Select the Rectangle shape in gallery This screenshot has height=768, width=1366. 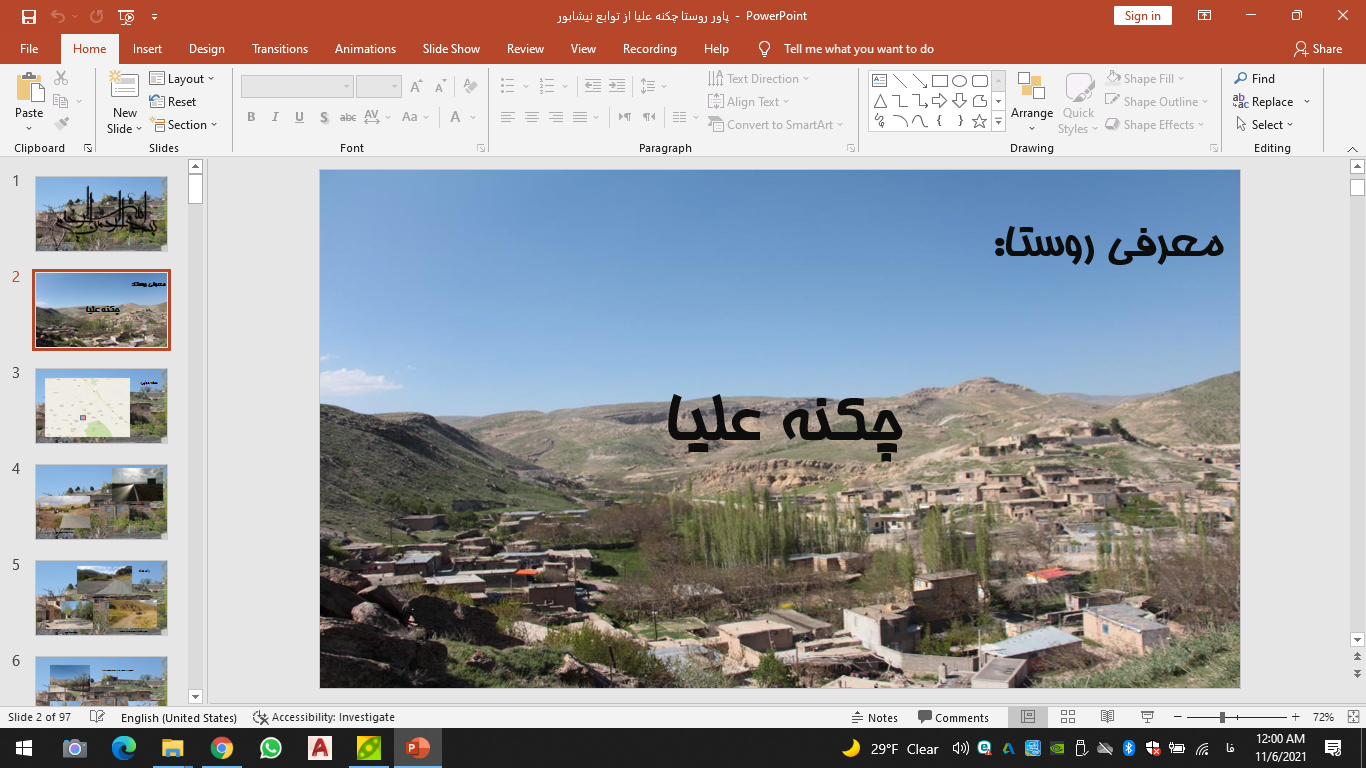click(939, 81)
